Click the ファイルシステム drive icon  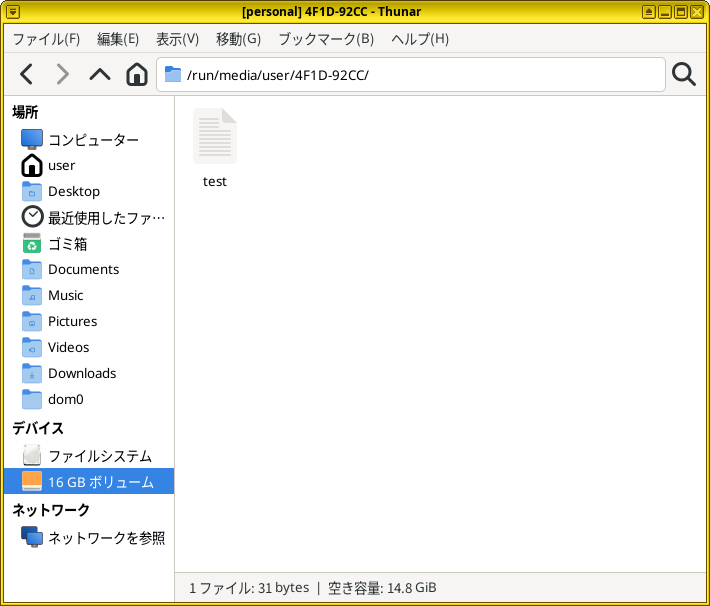point(32,455)
